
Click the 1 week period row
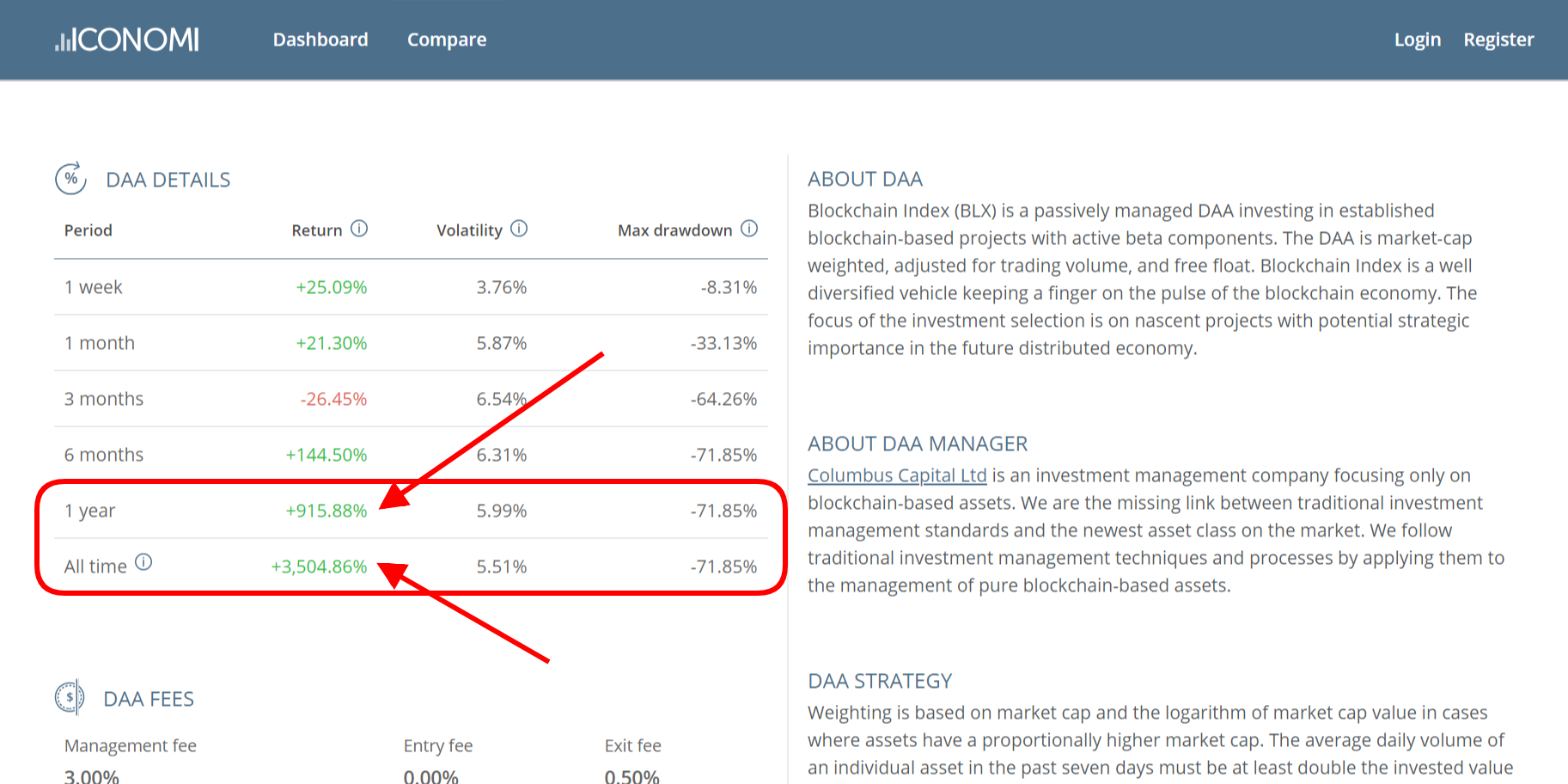click(x=93, y=287)
